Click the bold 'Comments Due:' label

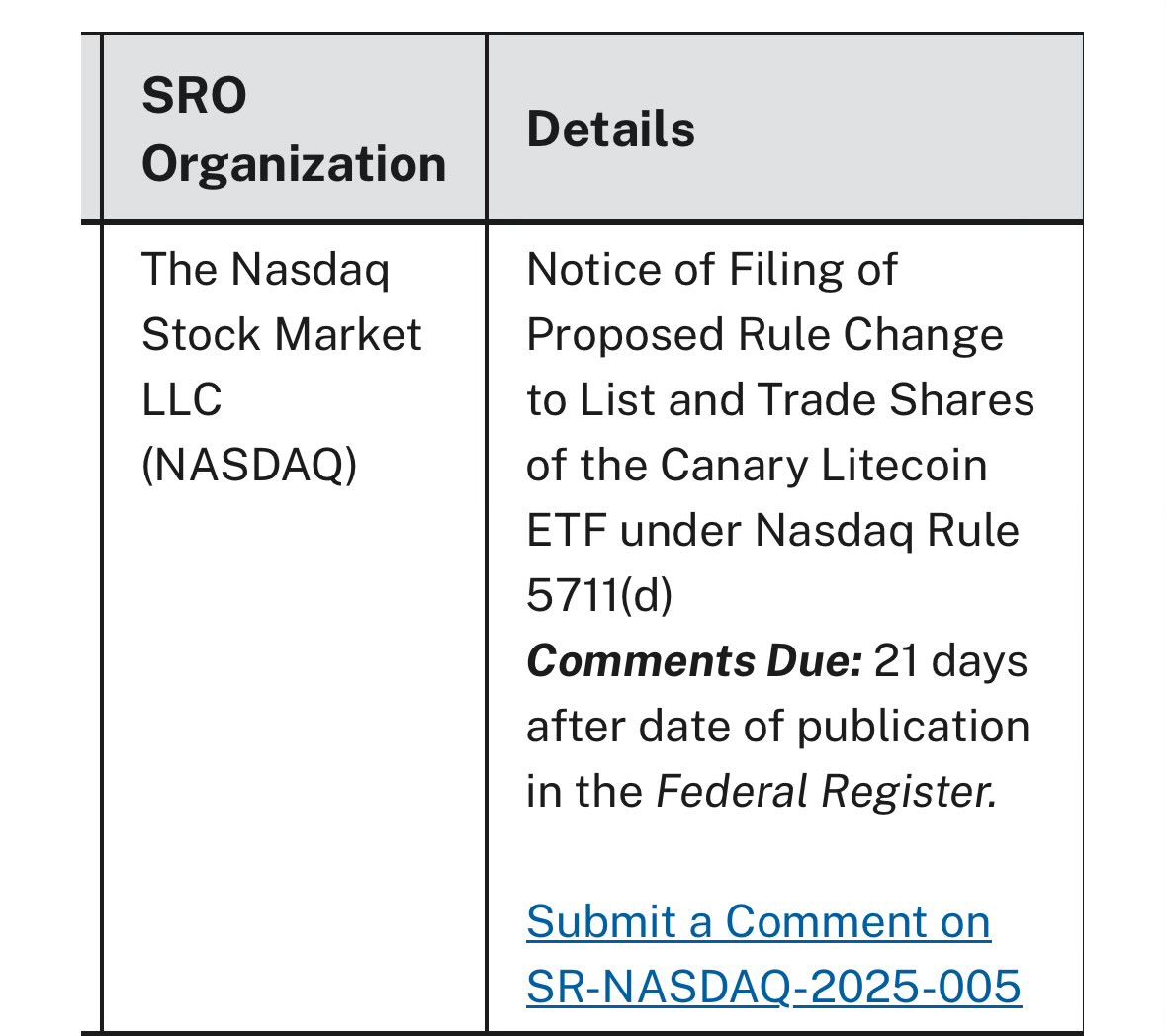694,661
